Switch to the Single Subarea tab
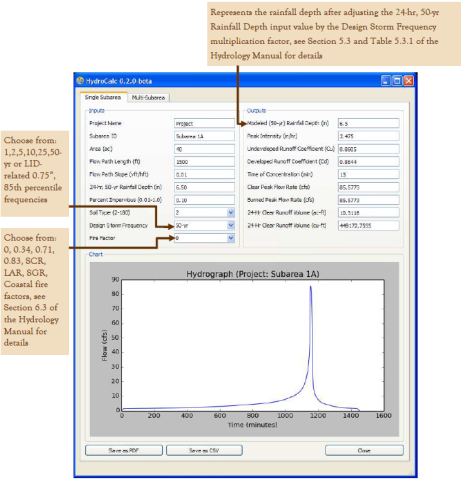 (103, 97)
